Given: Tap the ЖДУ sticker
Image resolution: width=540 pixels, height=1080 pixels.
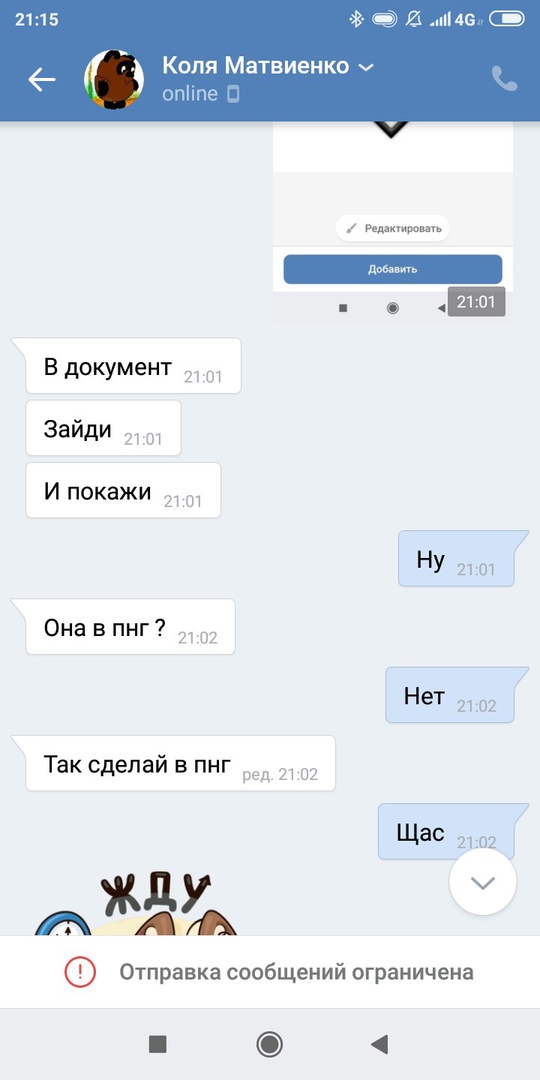Looking at the screenshot, I should point(136,904).
